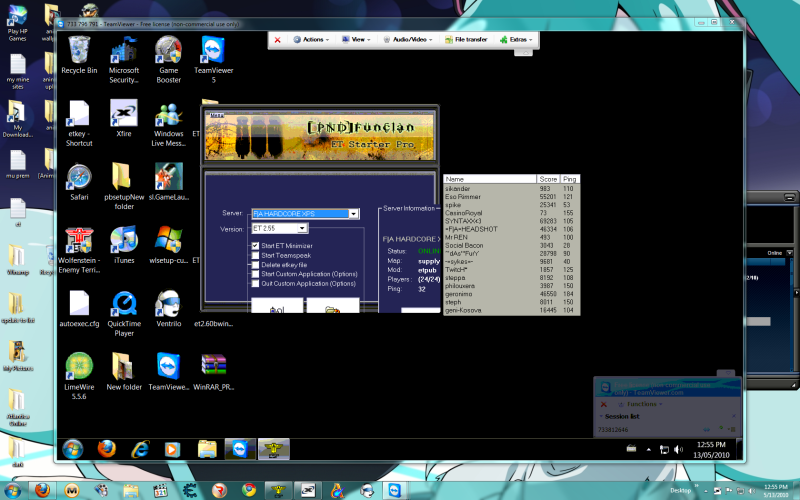Screen dimensions: 800x500
Task: Select player row 'Eso Rimmer'
Action: [x=512, y=196]
